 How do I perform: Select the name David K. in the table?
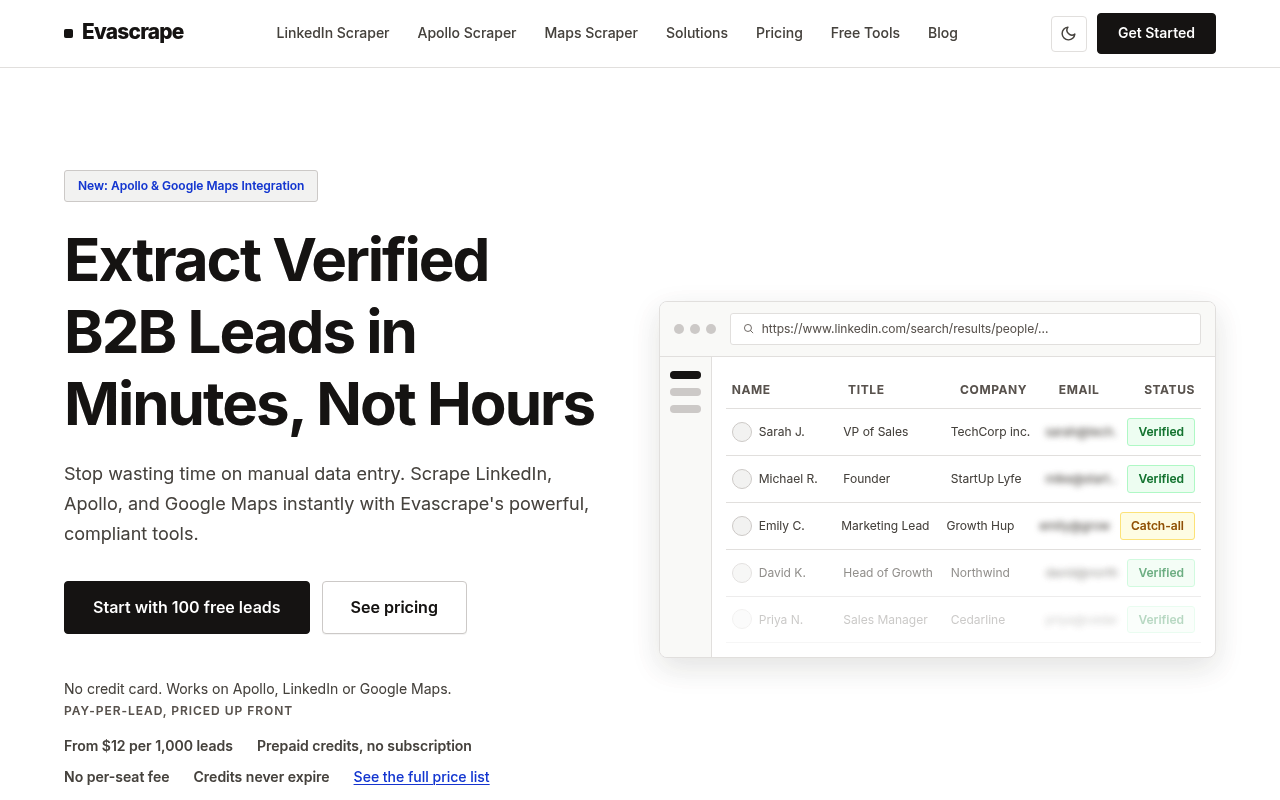pos(782,573)
